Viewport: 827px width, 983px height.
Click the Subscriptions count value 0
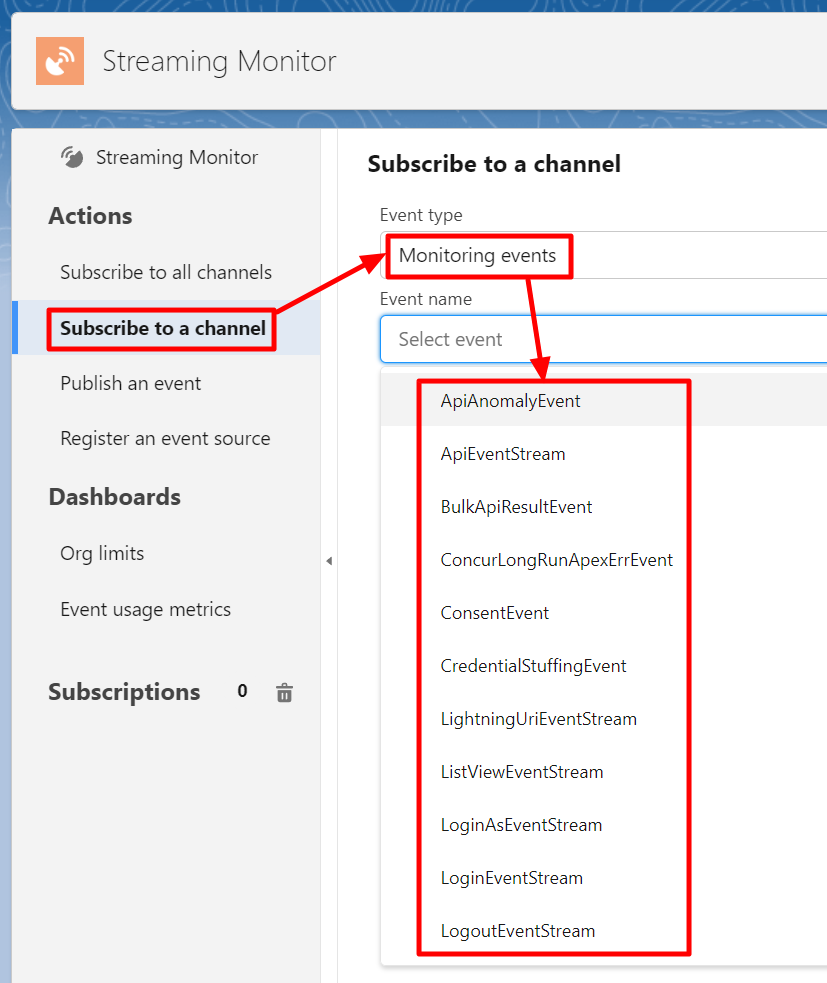(x=242, y=691)
